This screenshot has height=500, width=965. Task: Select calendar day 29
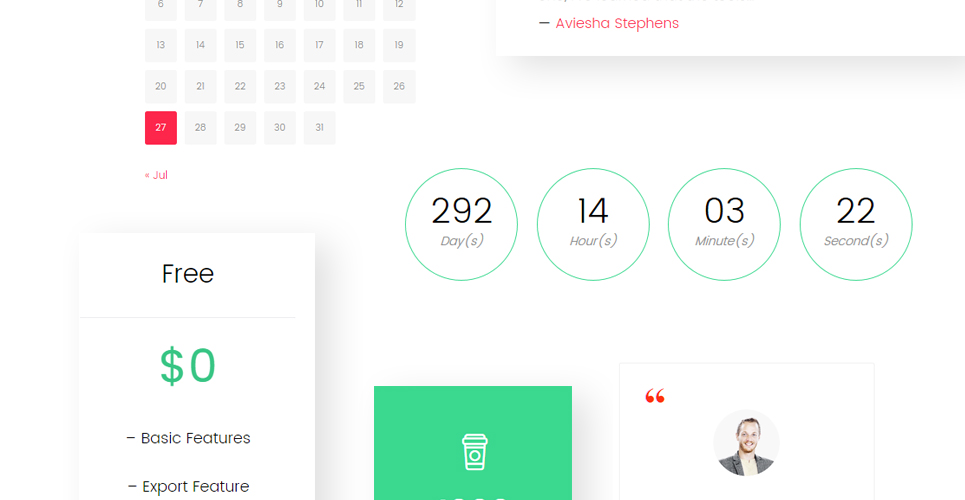click(240, 127)
